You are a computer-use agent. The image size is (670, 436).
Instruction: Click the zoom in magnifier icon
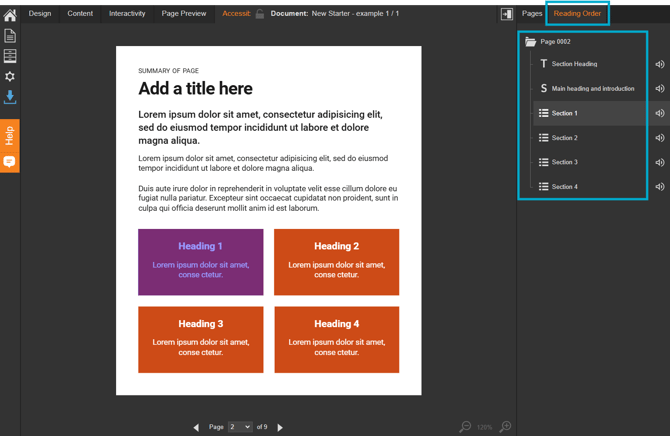[506, 427]
